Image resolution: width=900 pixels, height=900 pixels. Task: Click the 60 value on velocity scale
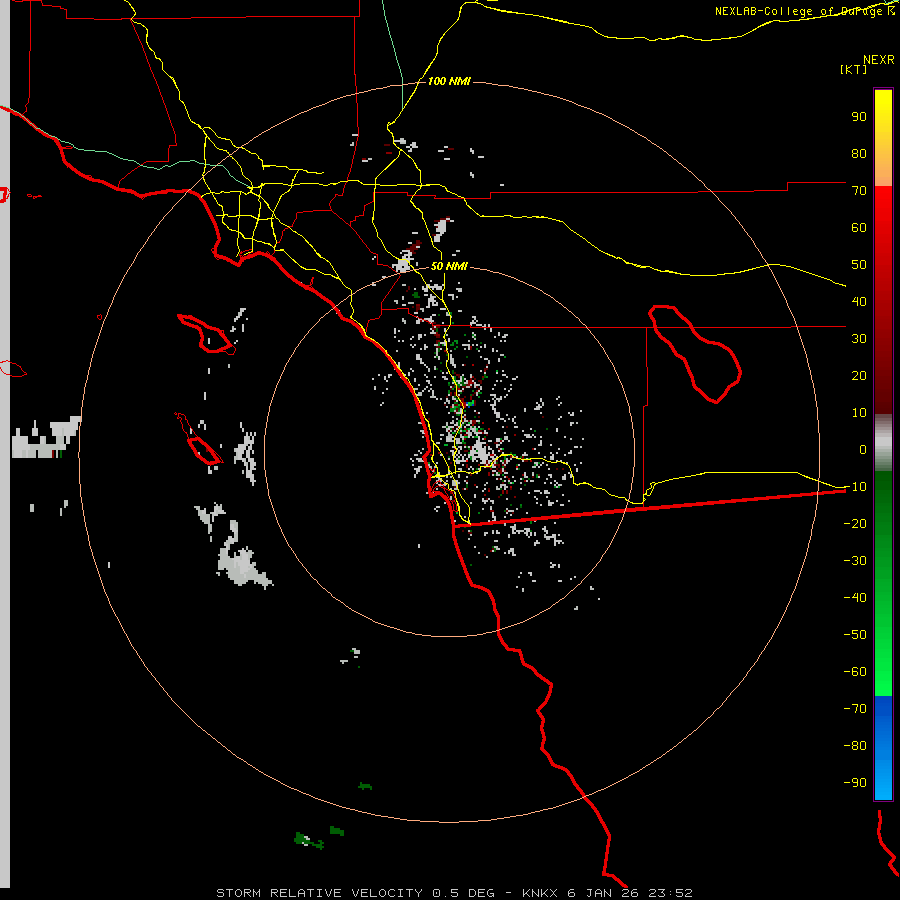(x=859, y=227)
